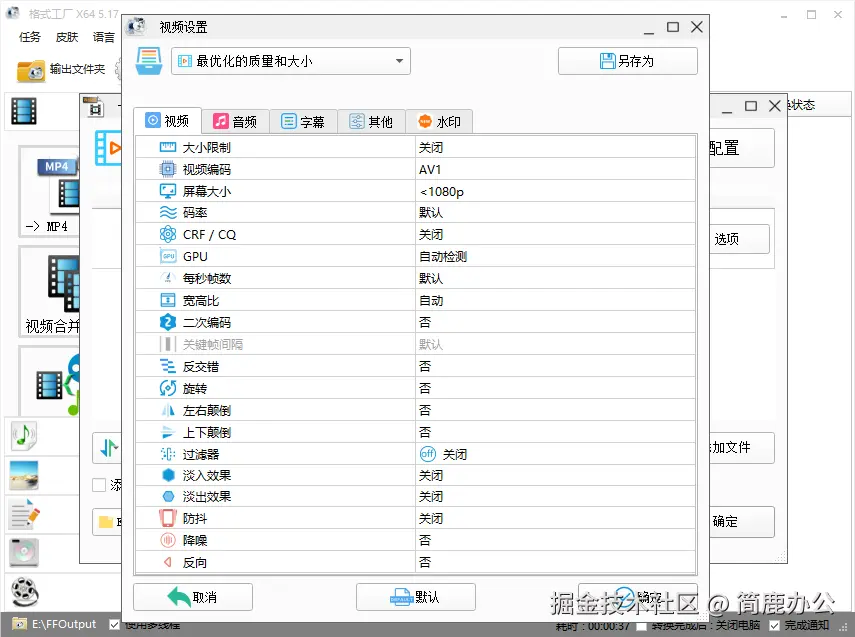Toggle the filter (过滤器) off switch
This screenshot has height=637, width=855.
pos(427,453)
